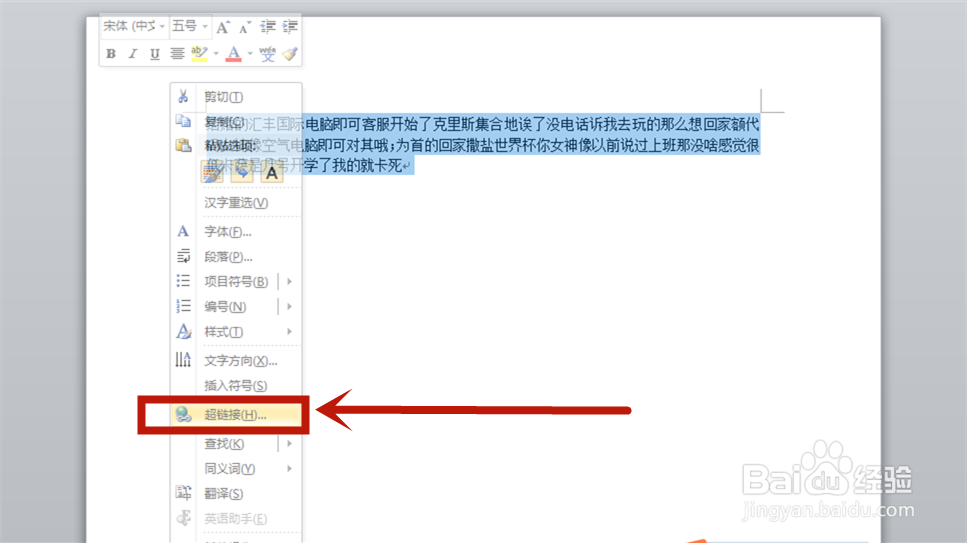
Task: Click the font A icon
Action: pos(183,231)
